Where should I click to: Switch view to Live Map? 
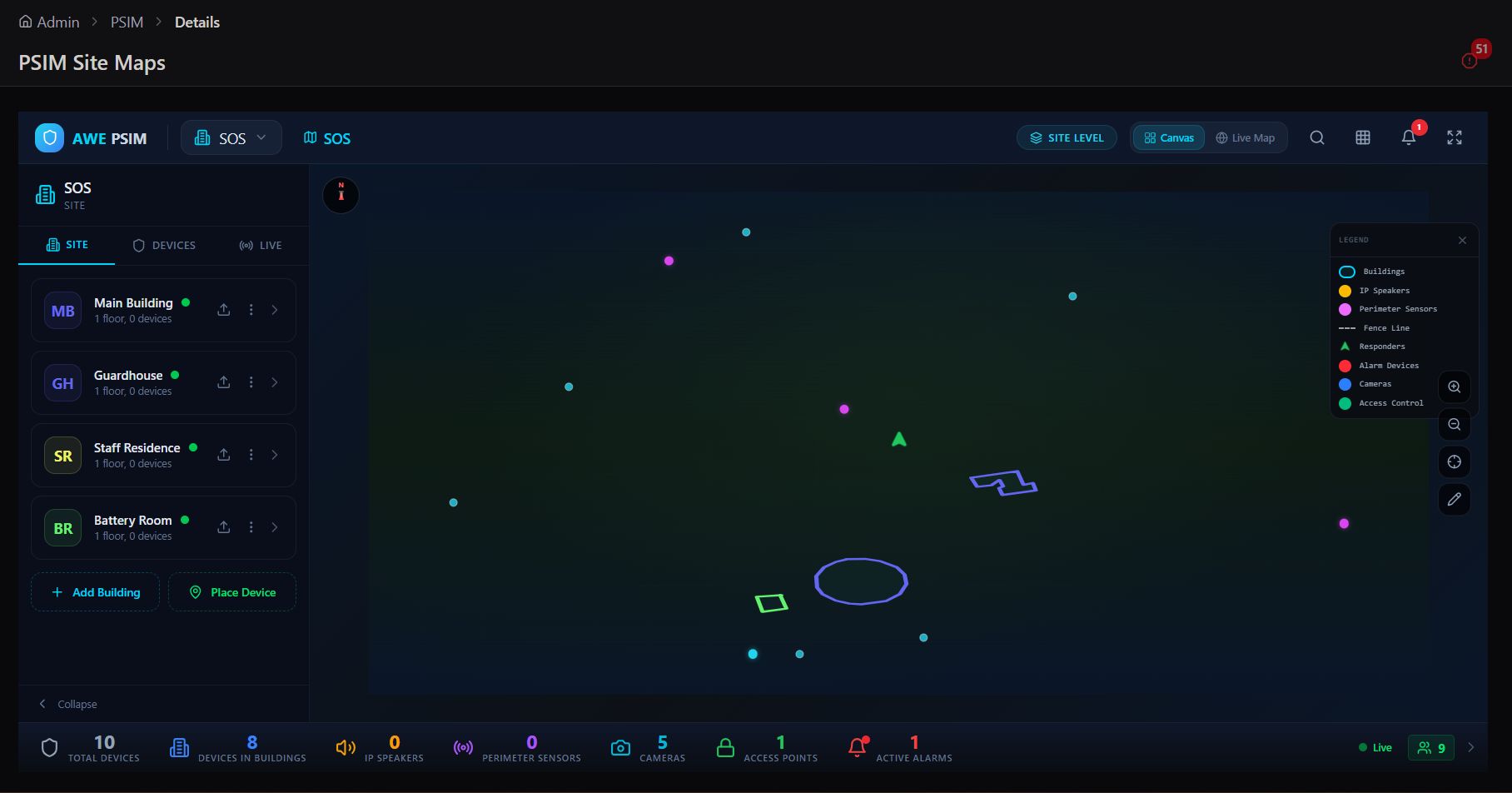pos(1246,137)
